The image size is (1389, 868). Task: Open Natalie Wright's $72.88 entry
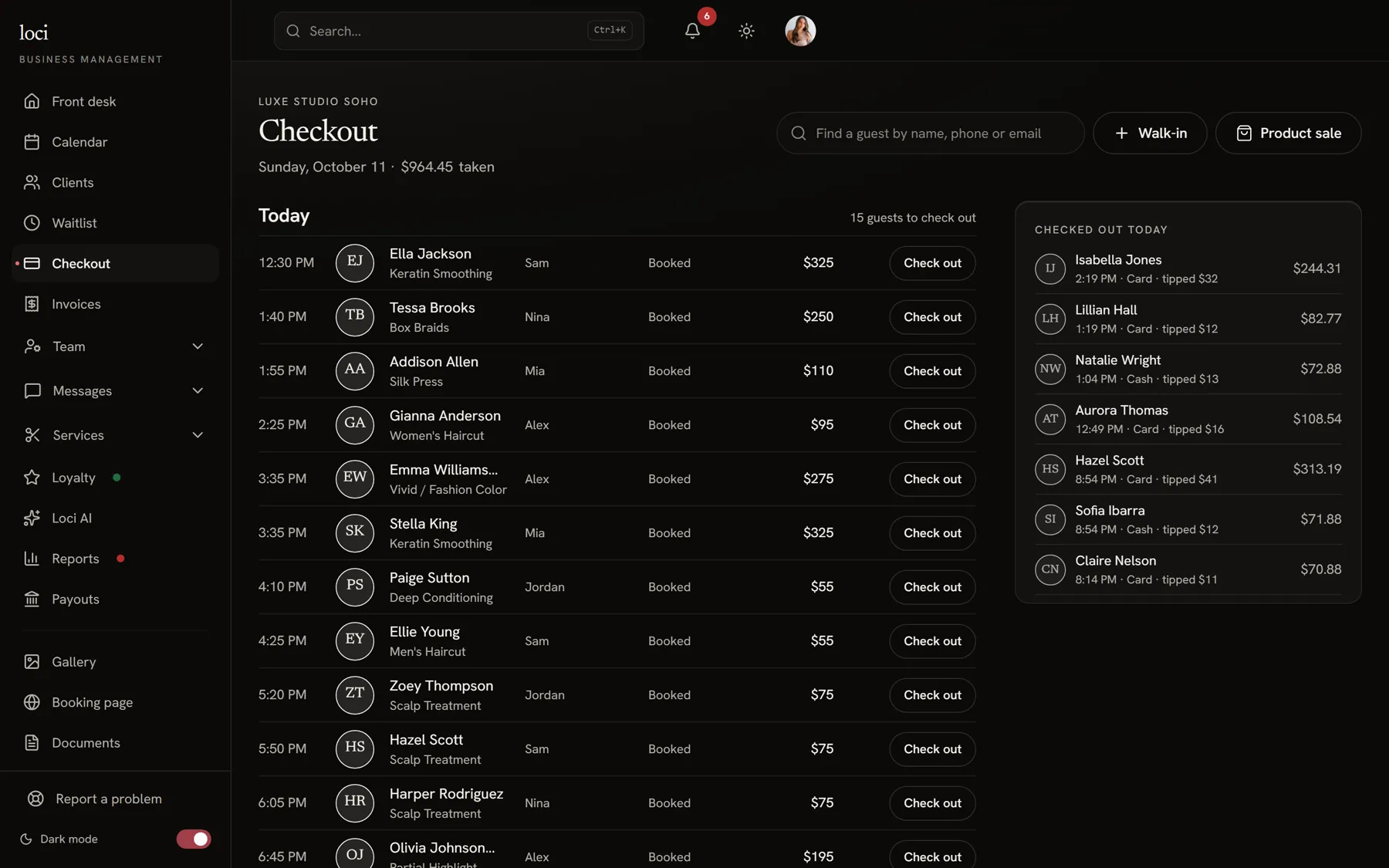(1188, 369)
